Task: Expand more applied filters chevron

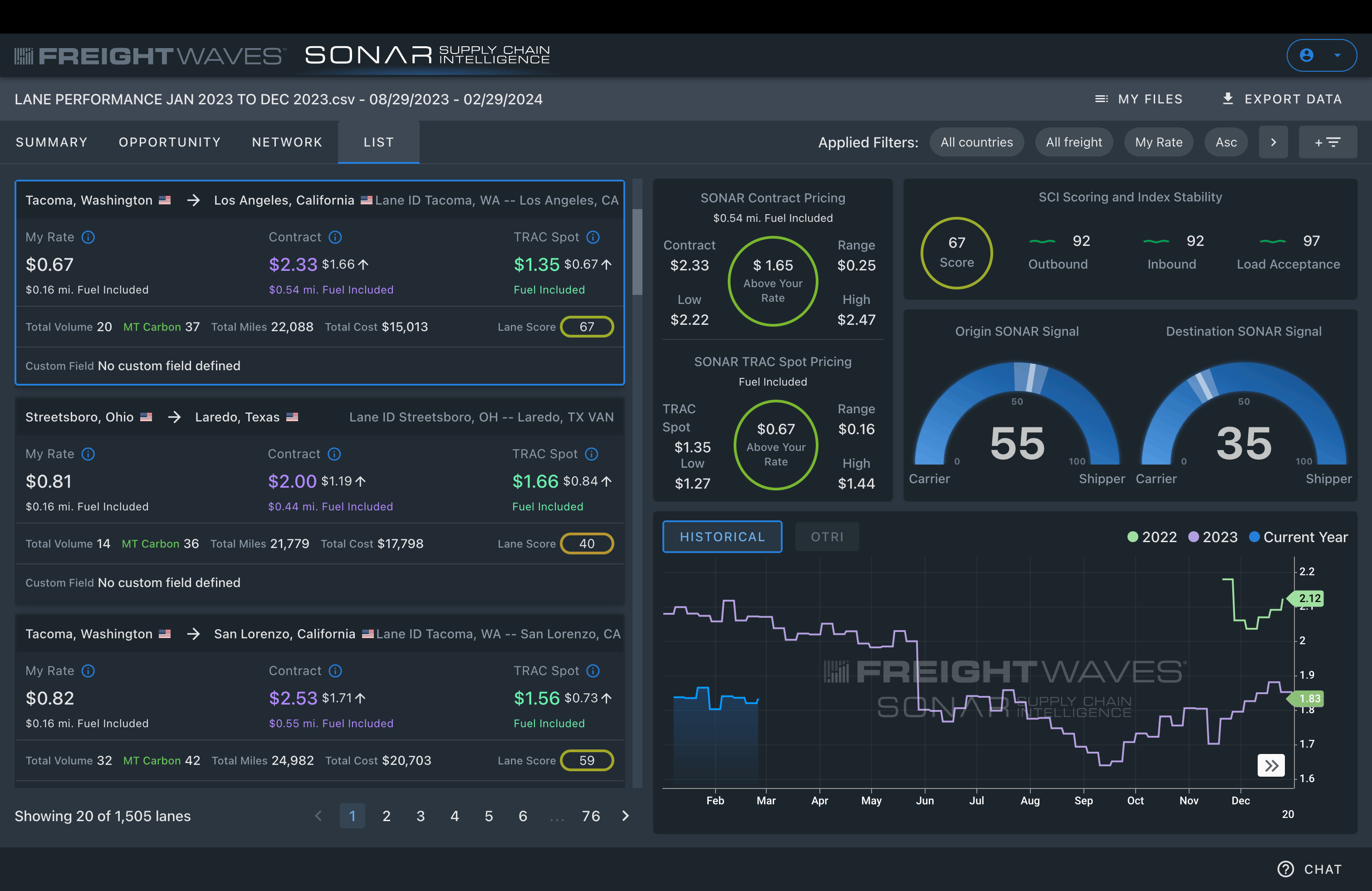Action: [1274, 142]
